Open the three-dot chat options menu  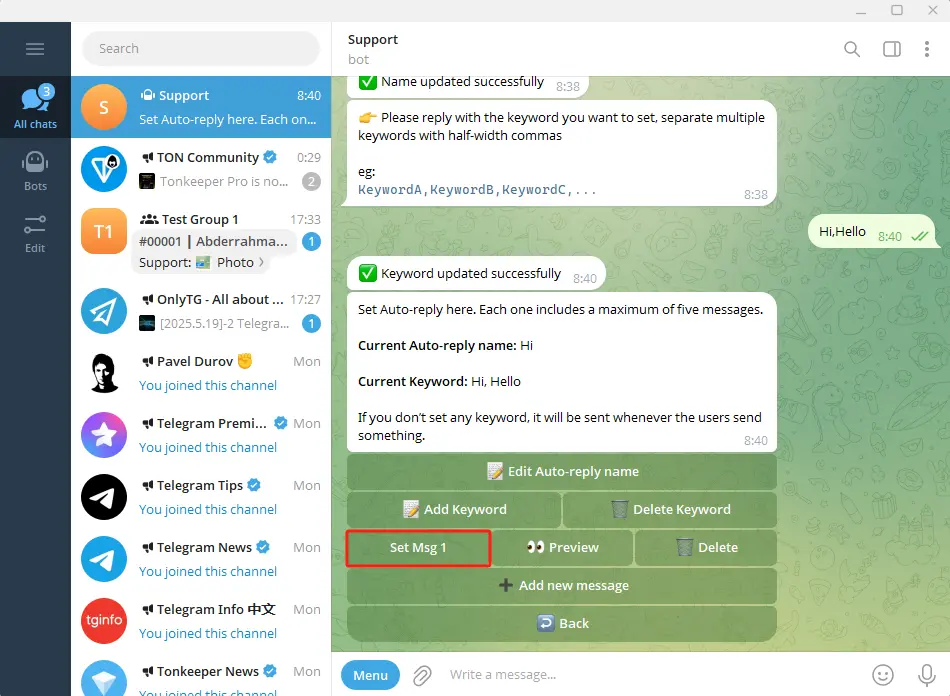pyautogui.click(x=929, y=49)
